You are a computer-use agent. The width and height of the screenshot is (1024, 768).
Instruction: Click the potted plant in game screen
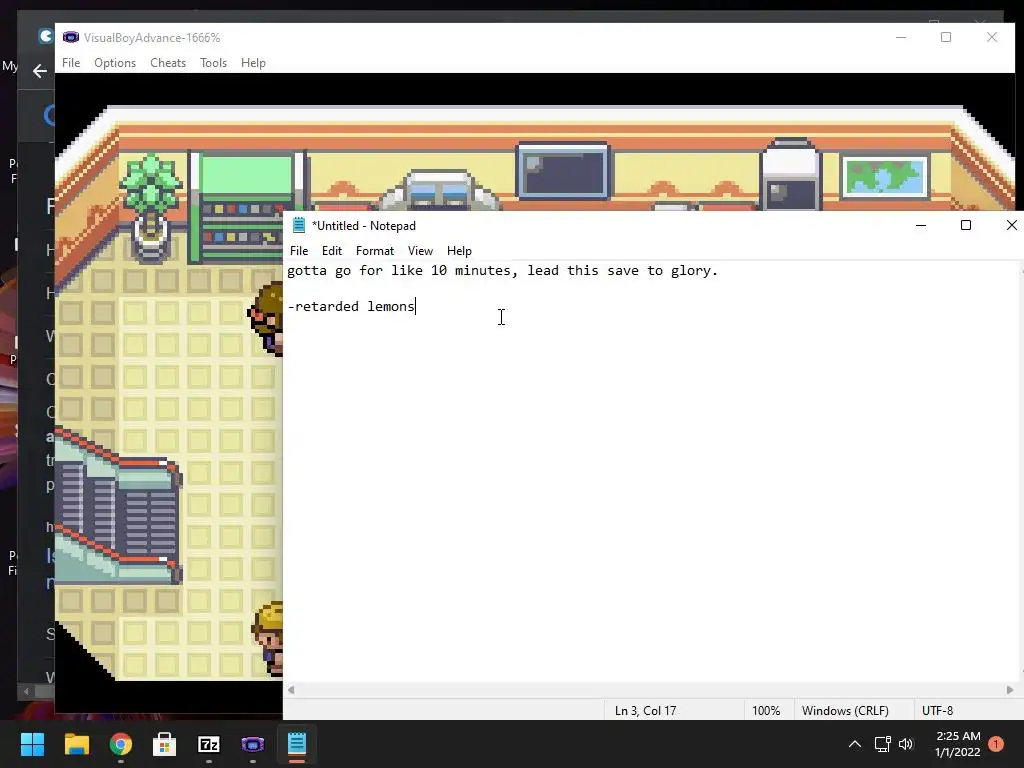tap(151, 206)
